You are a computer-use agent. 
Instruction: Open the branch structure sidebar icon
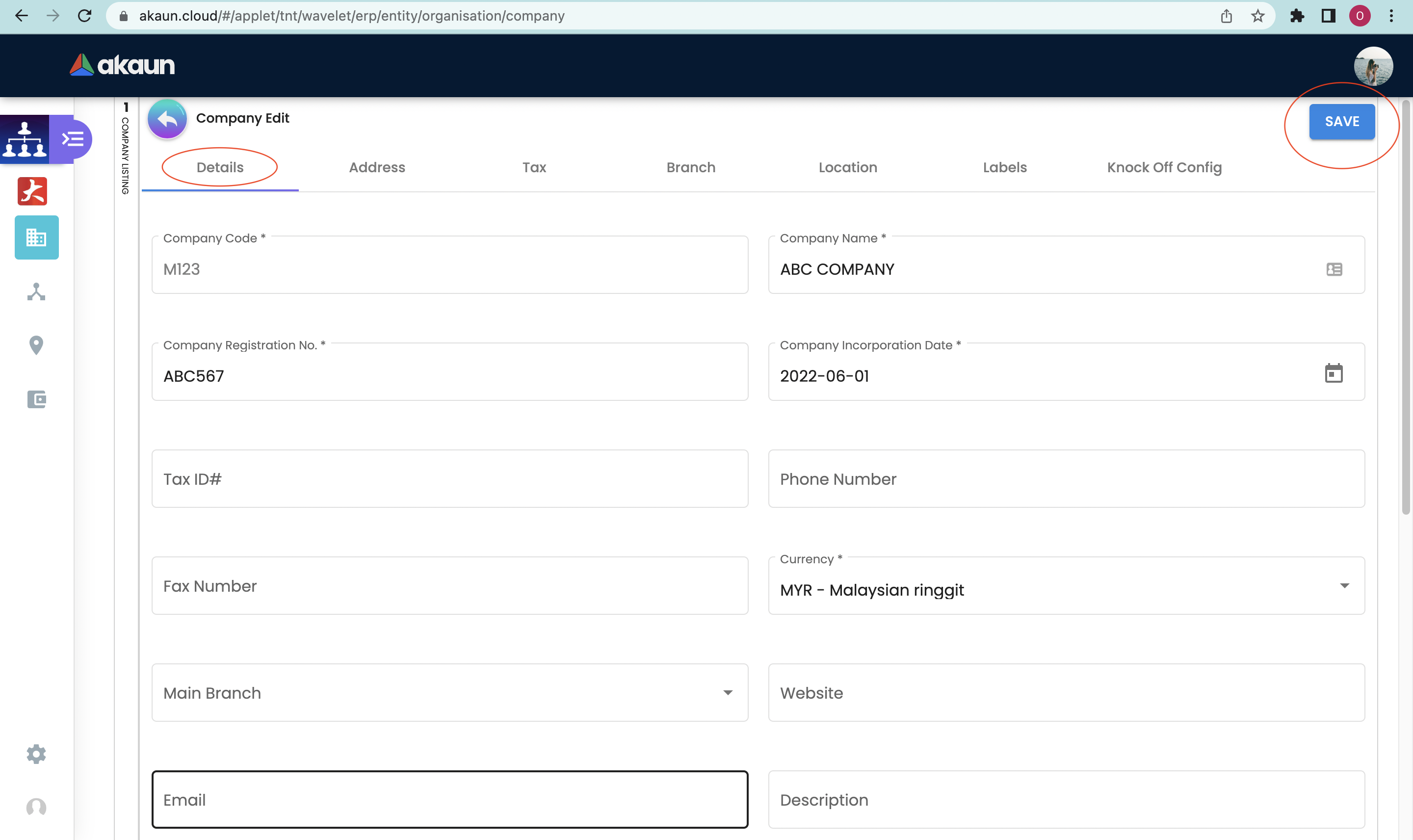[36, 292]
